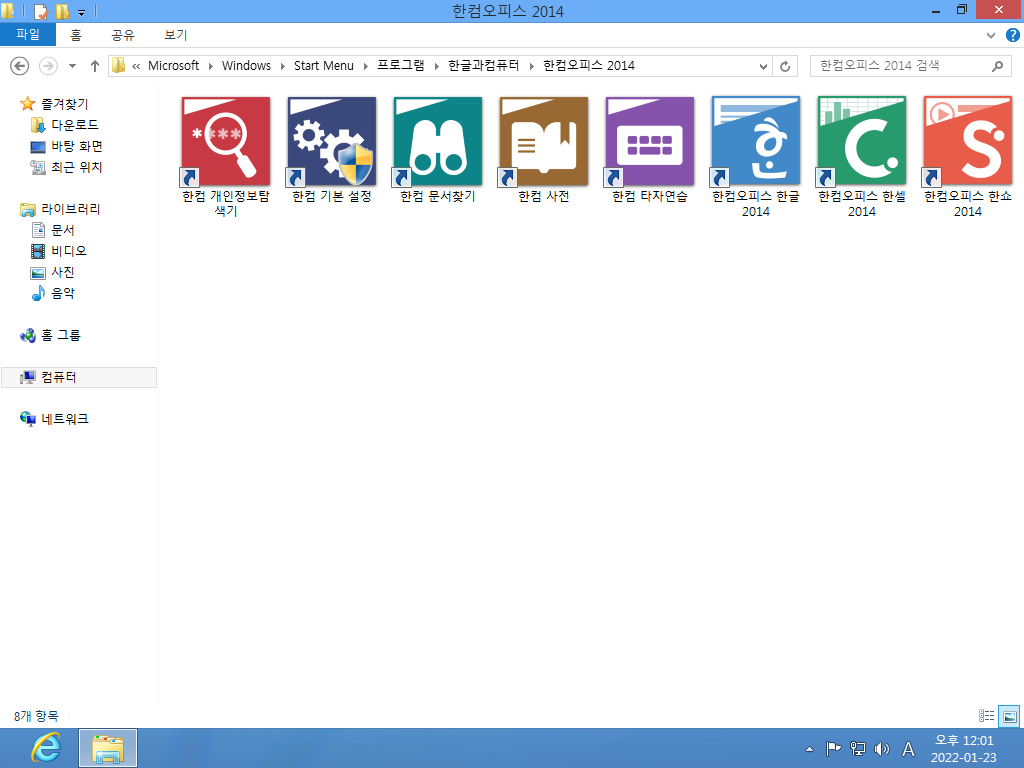Expand arrow after 프로그램 breadcrumb

click(x=436, y=66)
